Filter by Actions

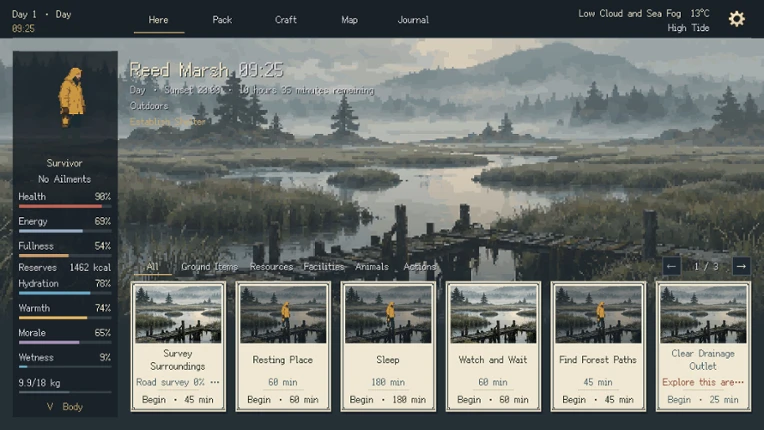(x=420, y=267)
